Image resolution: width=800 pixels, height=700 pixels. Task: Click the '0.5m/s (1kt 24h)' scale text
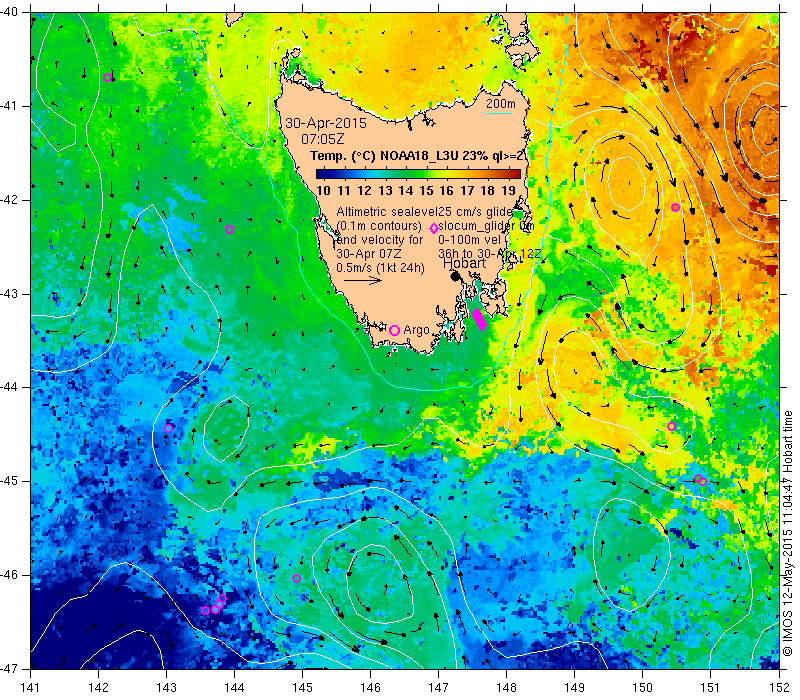[380, 267]
